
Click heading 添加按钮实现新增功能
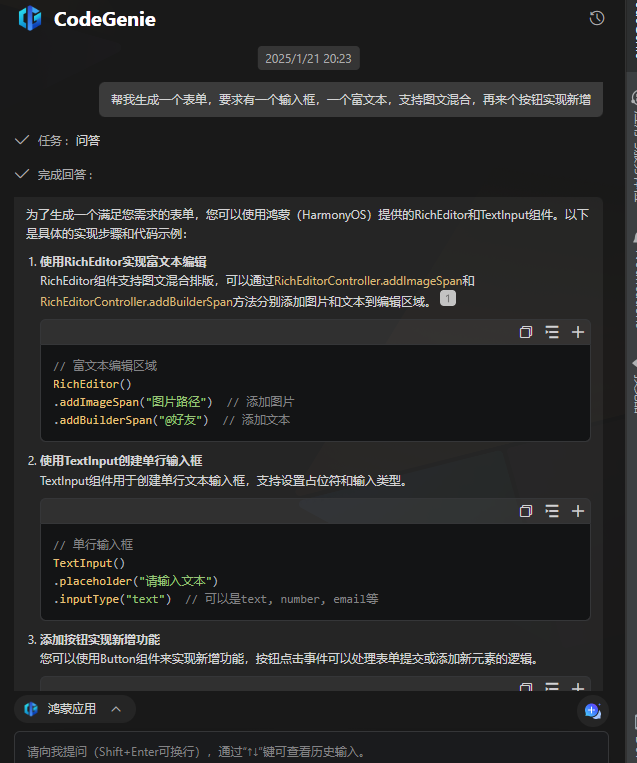pyautogui.click(x=100, y=639)
